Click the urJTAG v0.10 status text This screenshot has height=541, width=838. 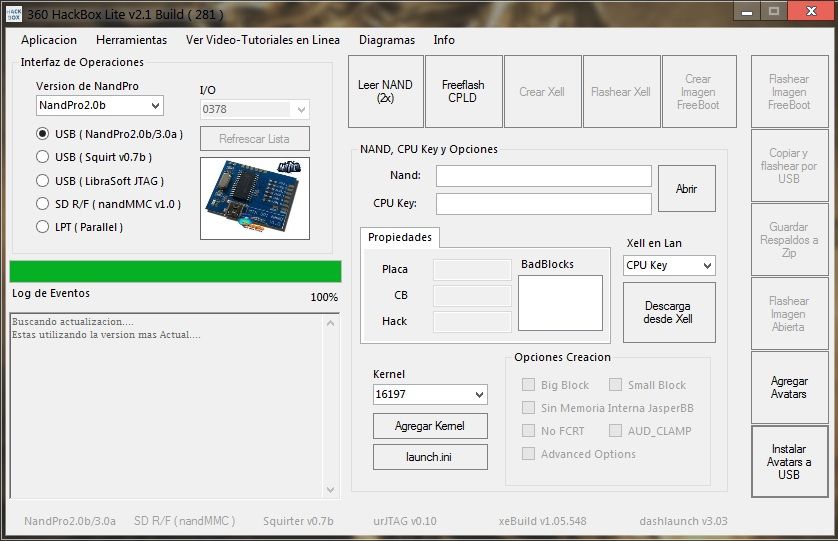pyautogui.click(x=405, y=521)
